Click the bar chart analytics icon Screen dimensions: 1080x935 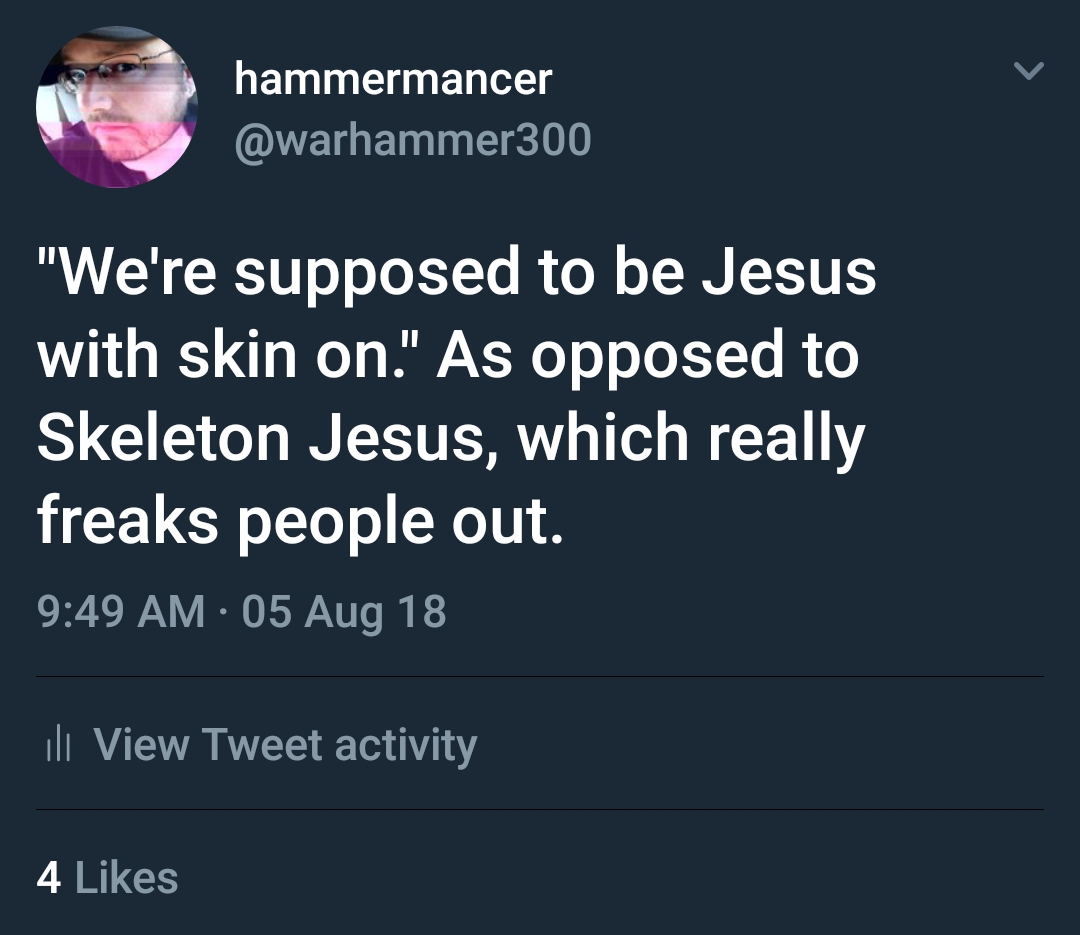(56, 745)
